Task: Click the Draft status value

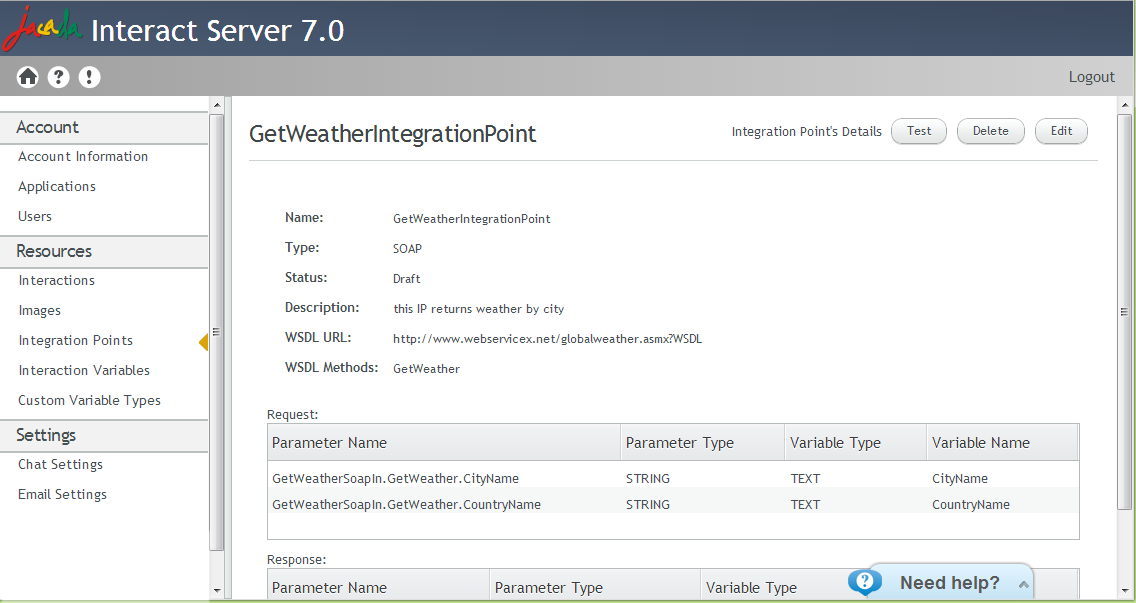Action: point(406,278)
